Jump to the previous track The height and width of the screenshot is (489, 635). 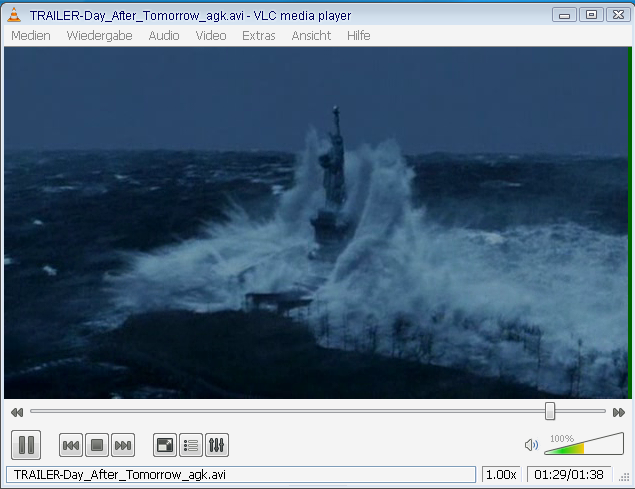pos(71,445)
